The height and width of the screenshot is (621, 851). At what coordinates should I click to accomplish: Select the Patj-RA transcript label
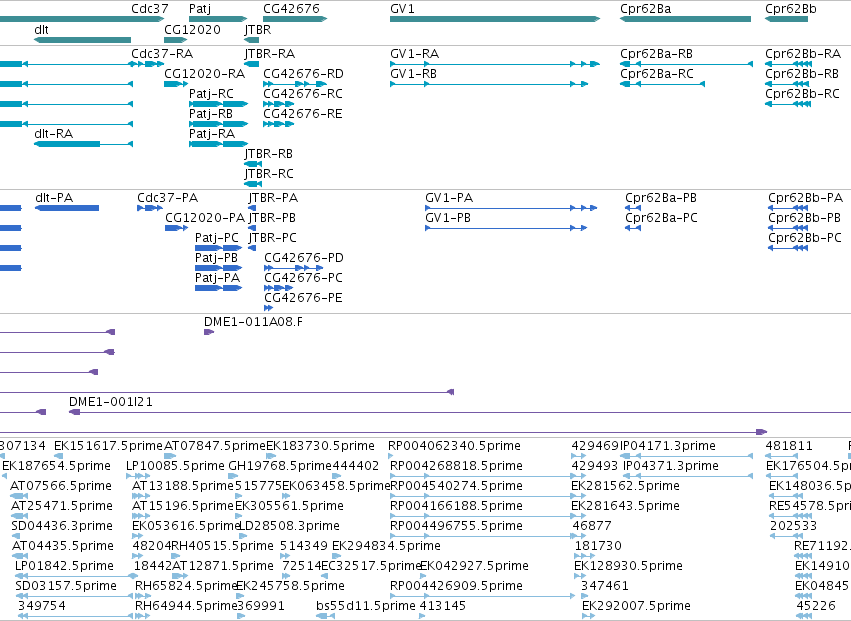pyautogui.click(x=212, y=134)
